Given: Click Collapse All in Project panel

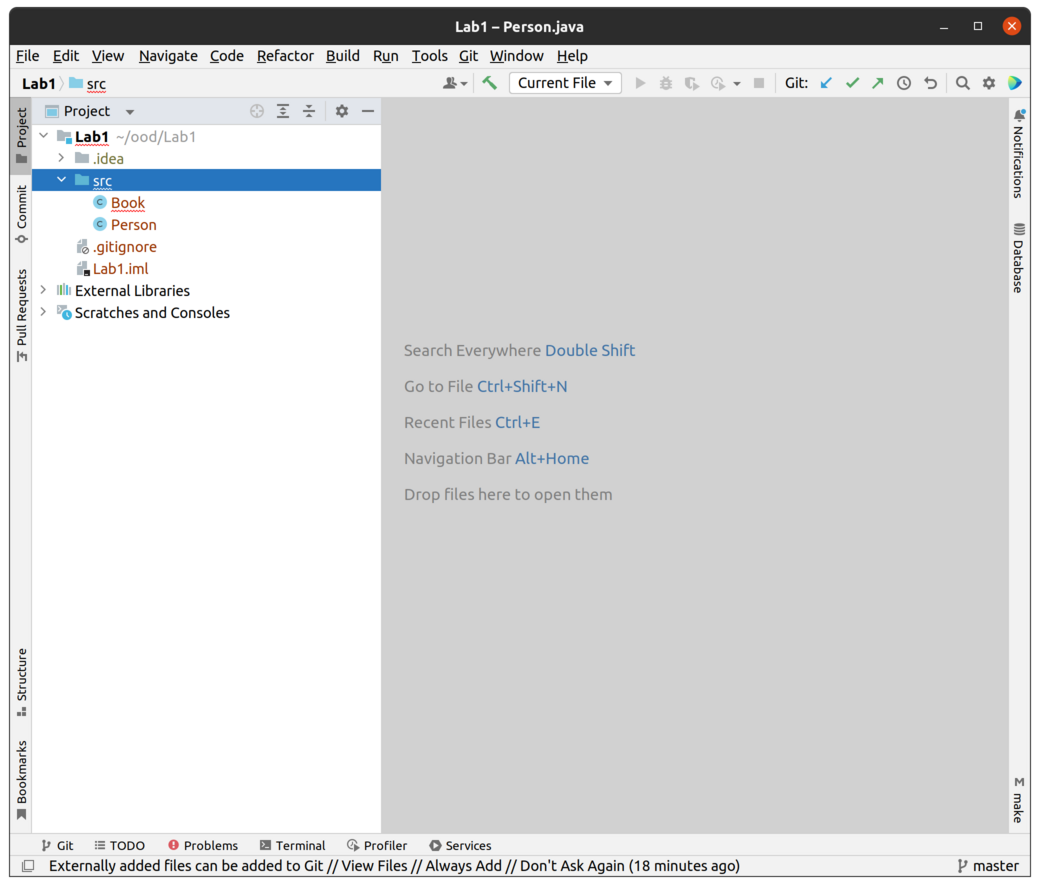Looking at the screenshot, I should tap(309, 111).
